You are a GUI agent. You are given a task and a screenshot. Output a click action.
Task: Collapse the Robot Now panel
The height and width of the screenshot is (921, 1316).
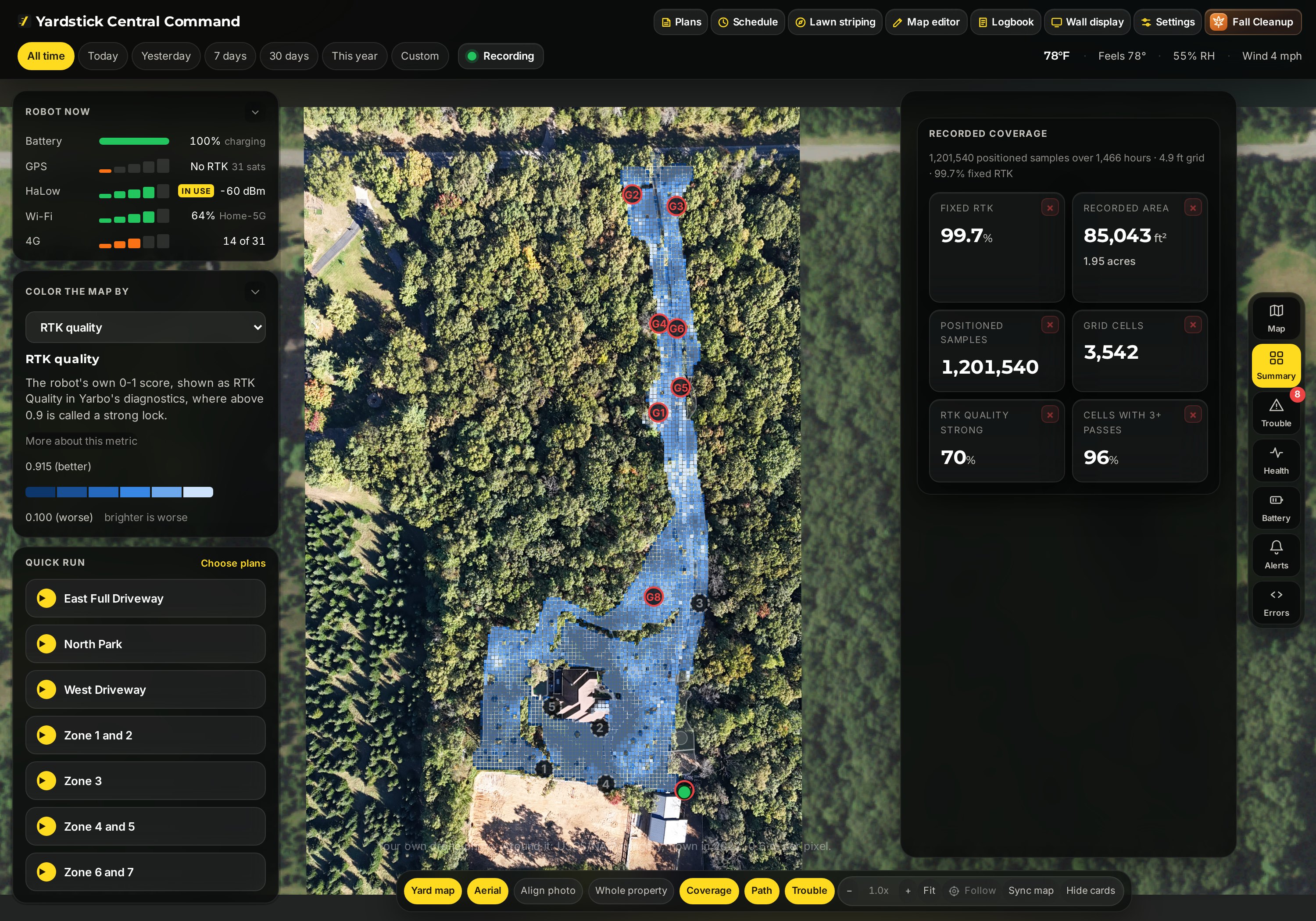click(x=255, y=112)
